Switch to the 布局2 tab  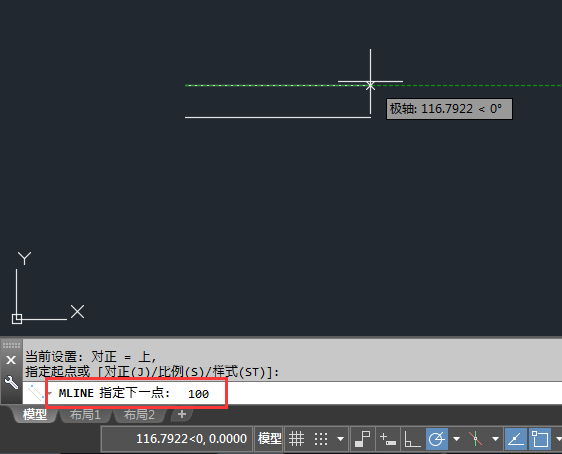(x=139, y=415)
